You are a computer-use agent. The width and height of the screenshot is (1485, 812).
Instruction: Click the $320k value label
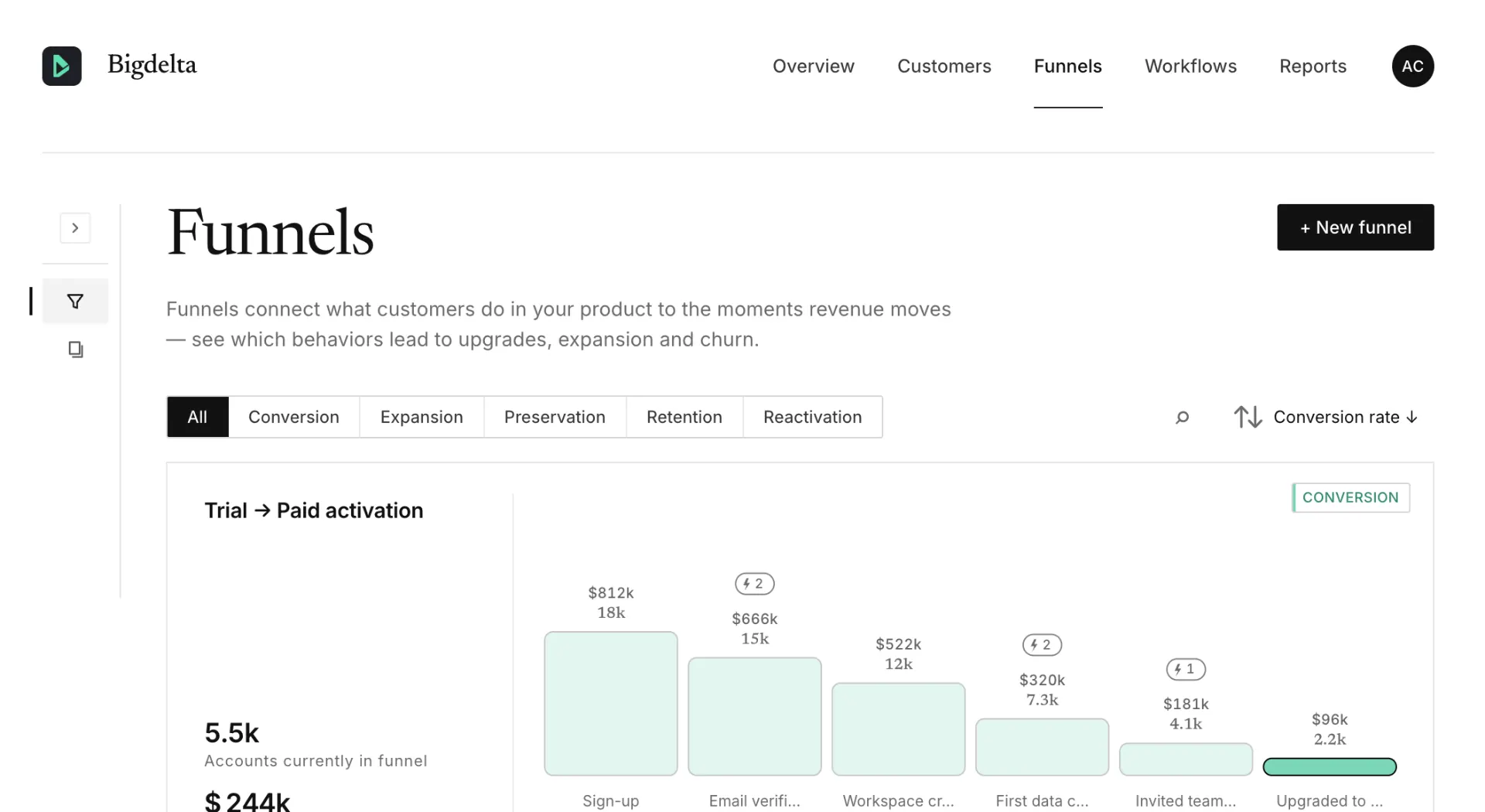[1042, 680]
